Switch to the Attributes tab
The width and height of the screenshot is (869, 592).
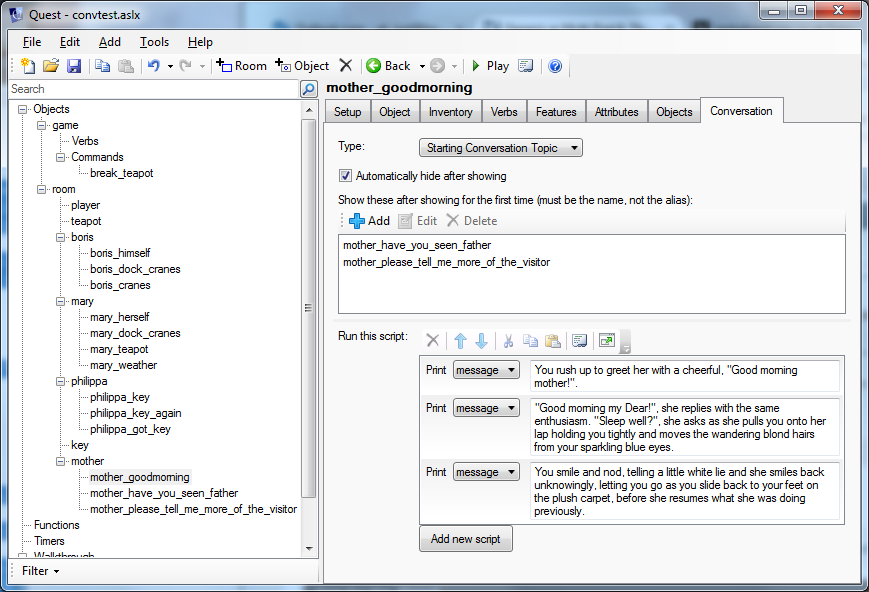tap(616, 112)
